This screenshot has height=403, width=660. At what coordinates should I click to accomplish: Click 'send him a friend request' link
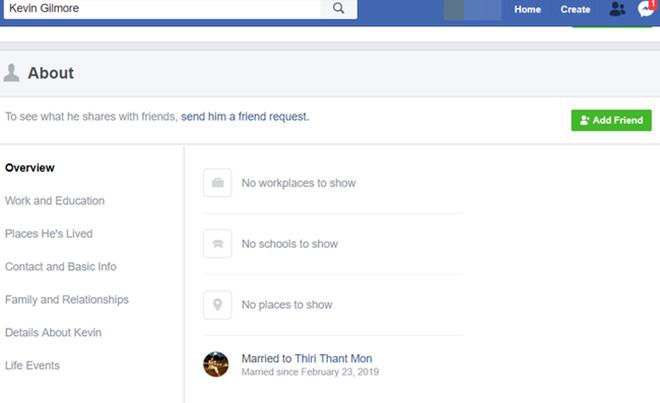pos(245,117)
